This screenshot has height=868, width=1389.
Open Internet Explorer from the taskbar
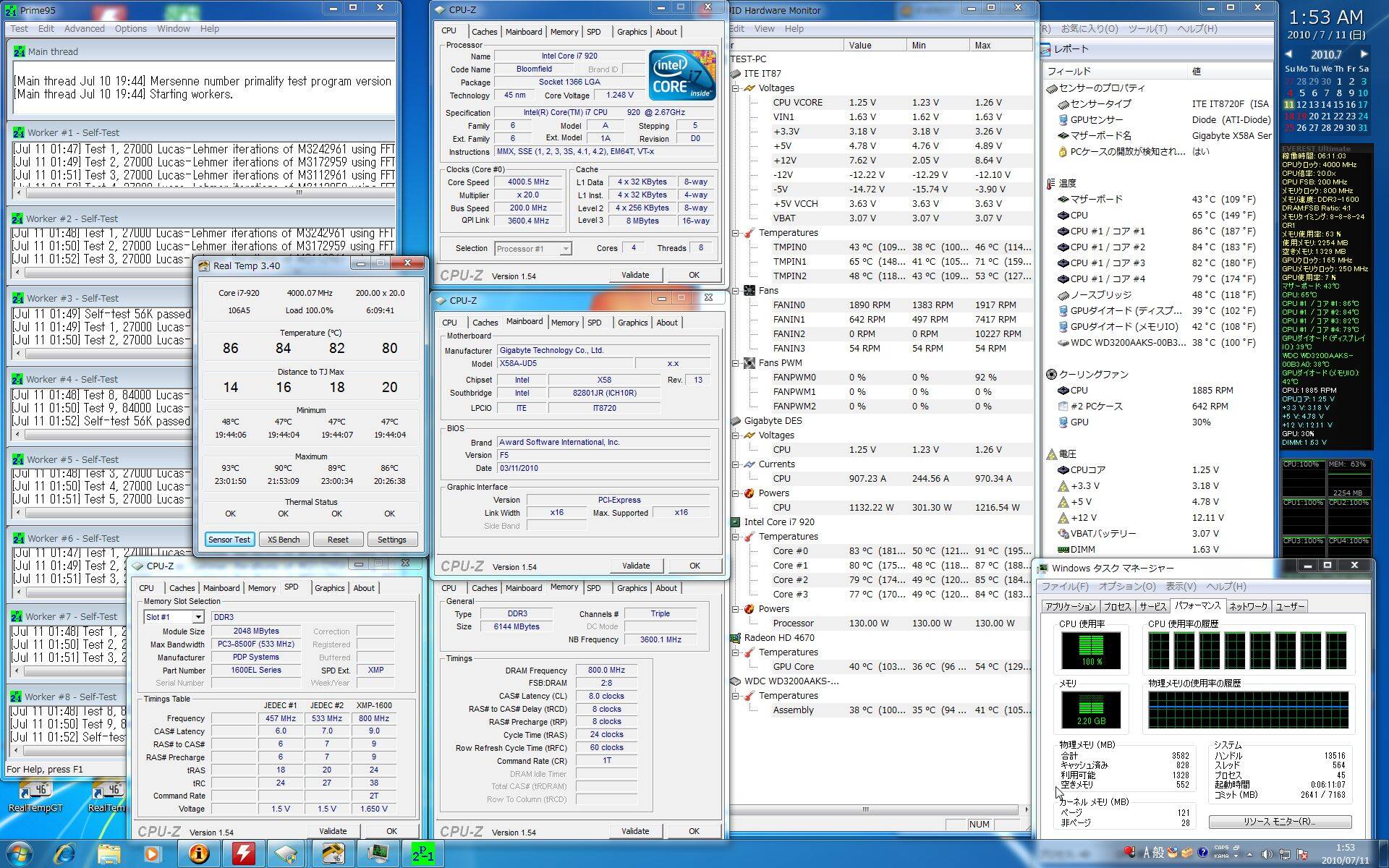65,854
